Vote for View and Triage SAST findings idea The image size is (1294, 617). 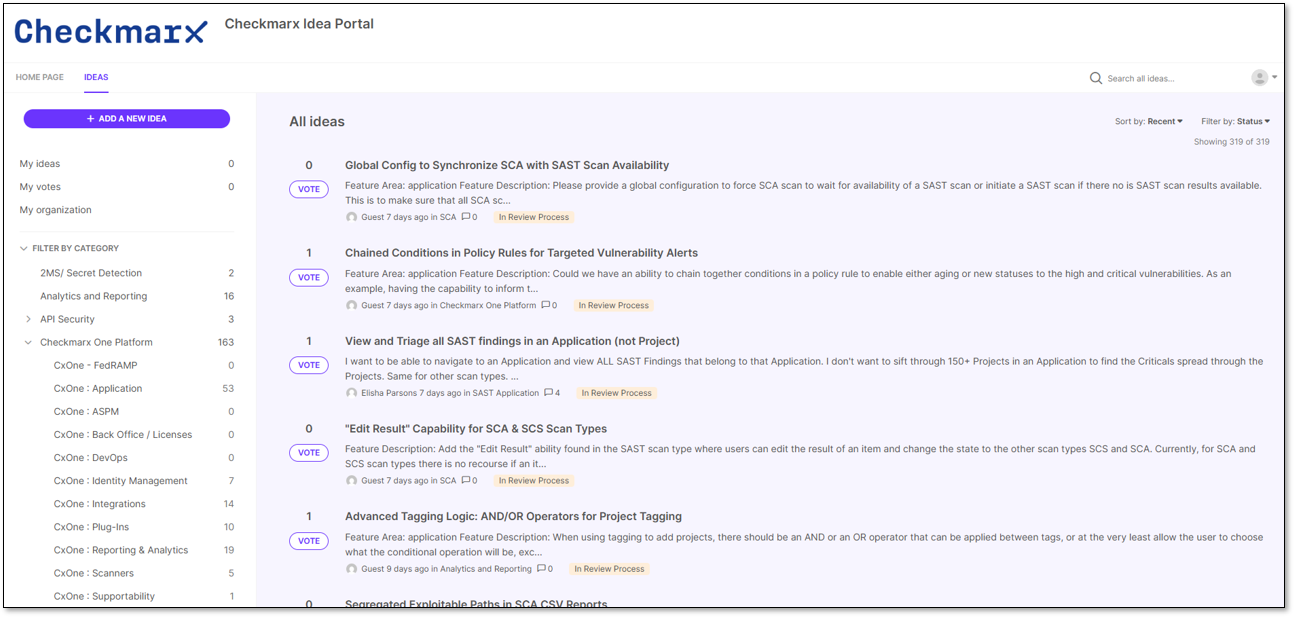(309, 365)
